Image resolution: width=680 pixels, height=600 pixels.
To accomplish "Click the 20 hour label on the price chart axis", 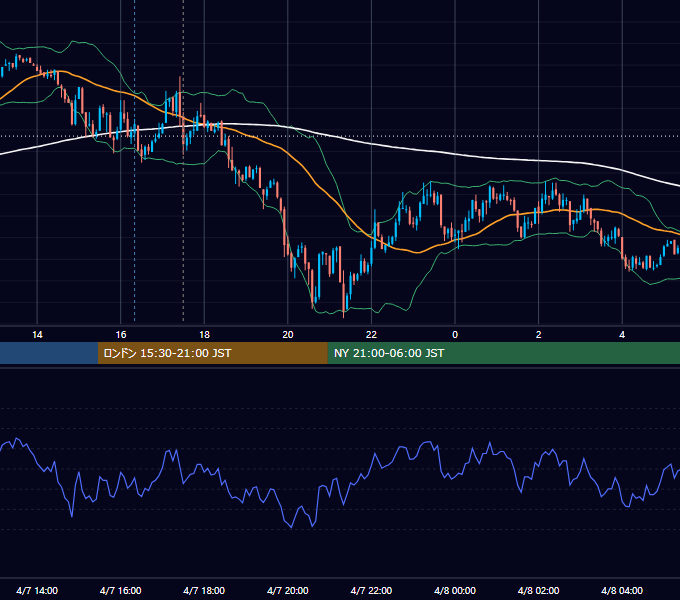I will 288,335.
